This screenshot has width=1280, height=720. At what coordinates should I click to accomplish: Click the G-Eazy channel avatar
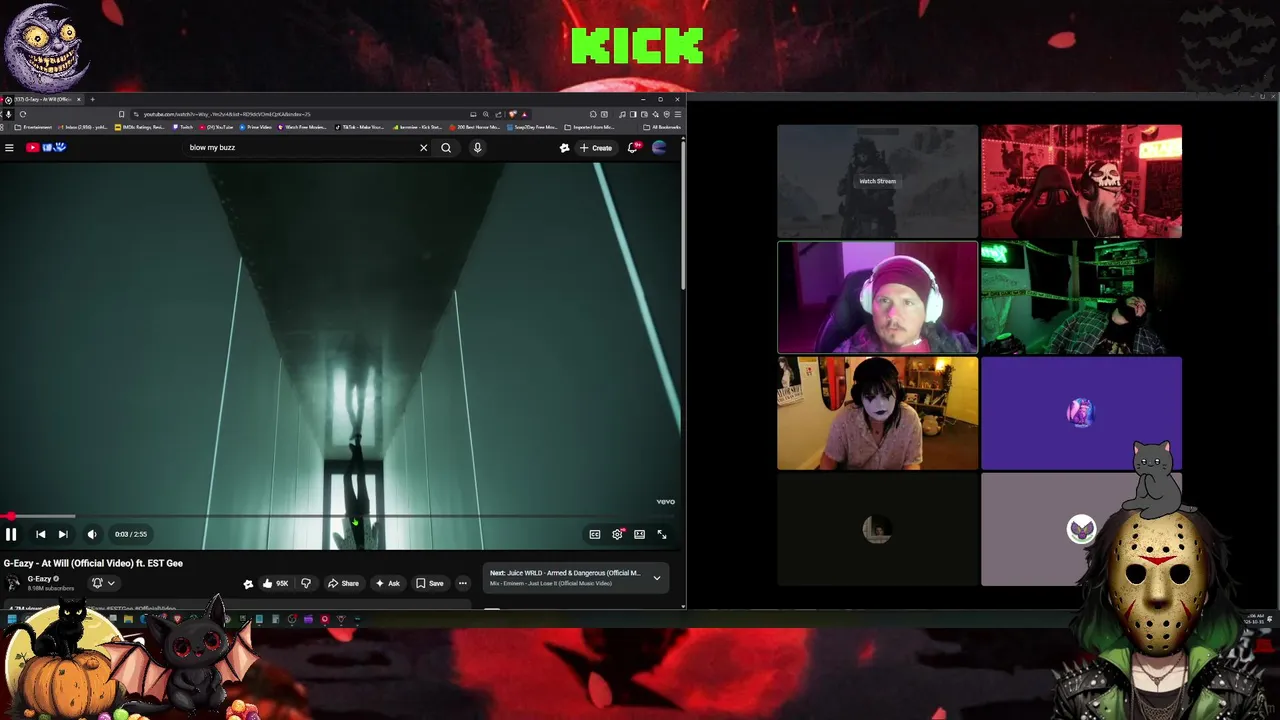tap(13, 583)
